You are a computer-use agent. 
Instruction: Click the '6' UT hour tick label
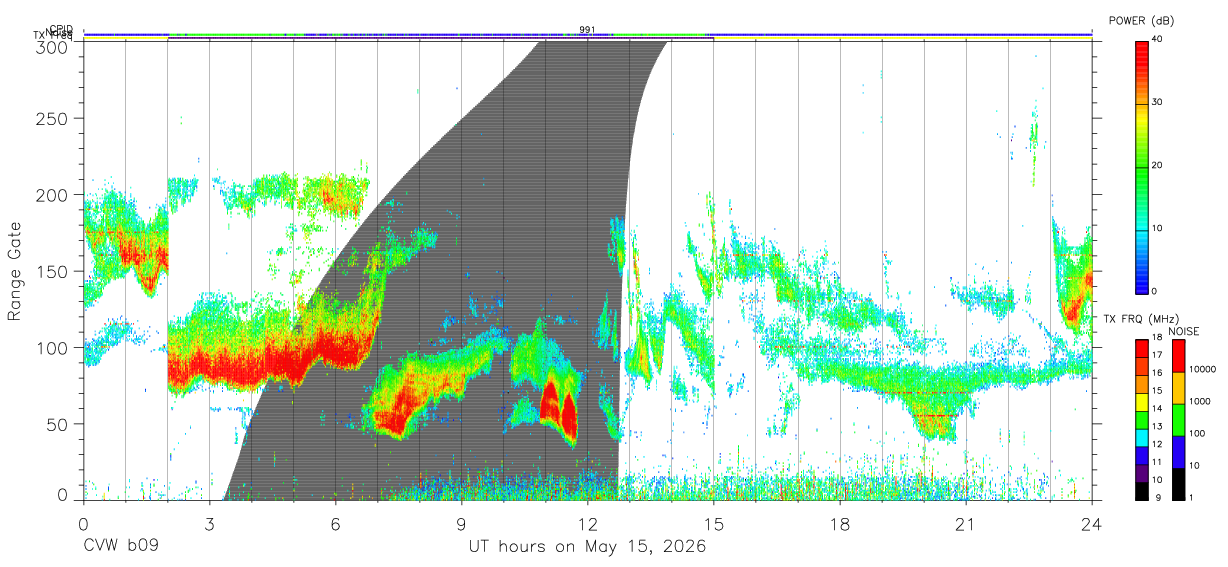336,524
